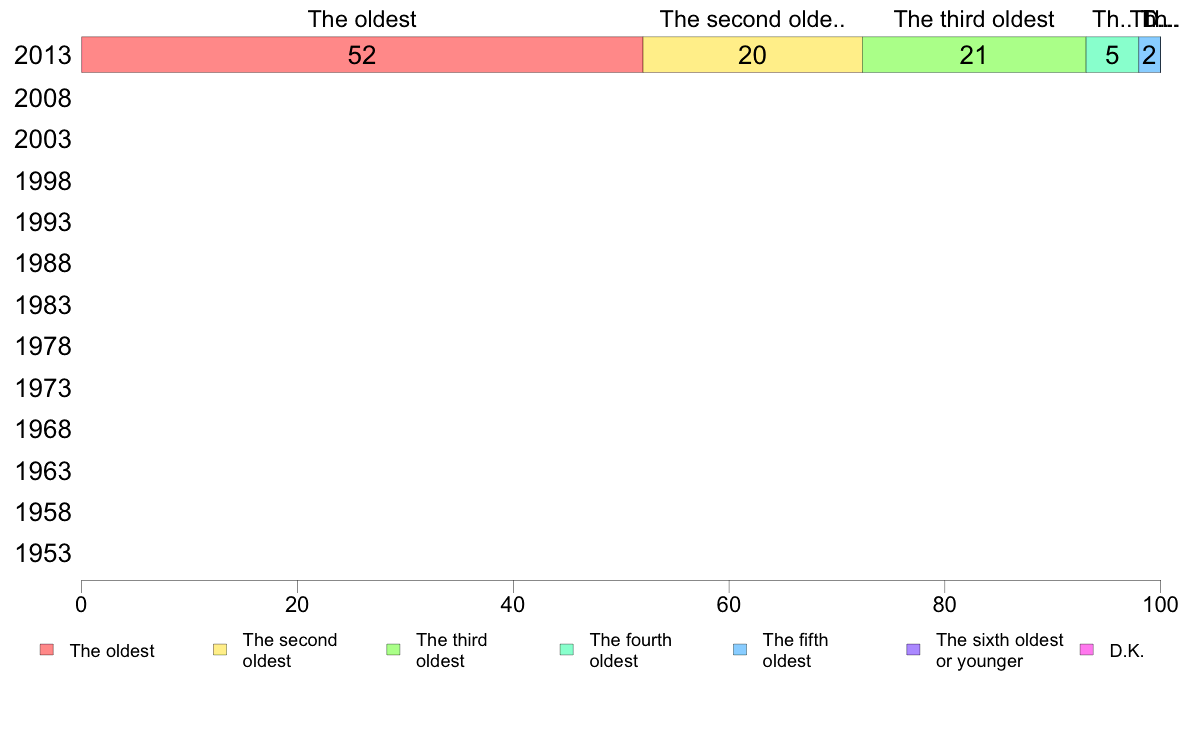Click the pink D.K. legend swatch
The width and height of the screenshot is (1188, 736).
pos(1086,650)
